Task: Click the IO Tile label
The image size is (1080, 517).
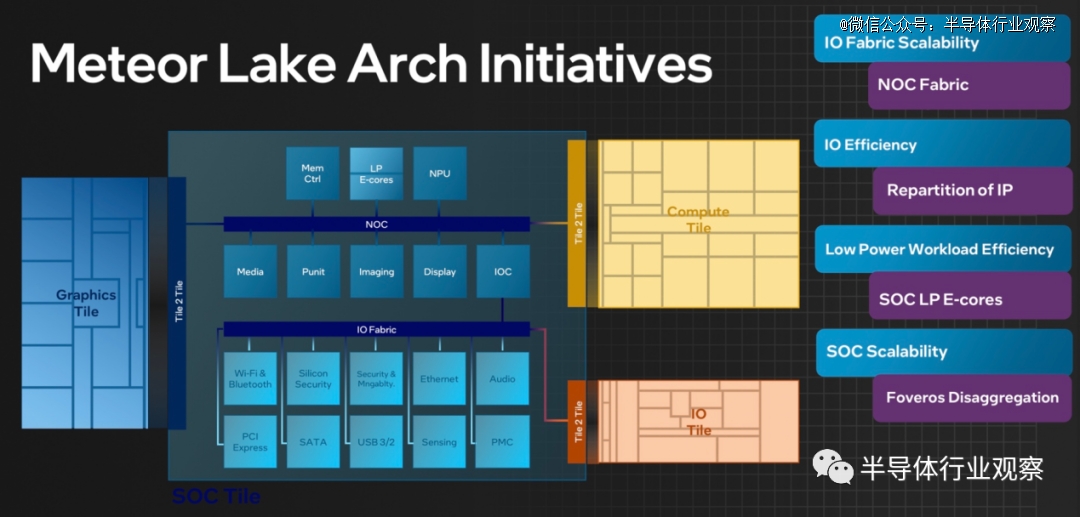Action: pos(698,422)
